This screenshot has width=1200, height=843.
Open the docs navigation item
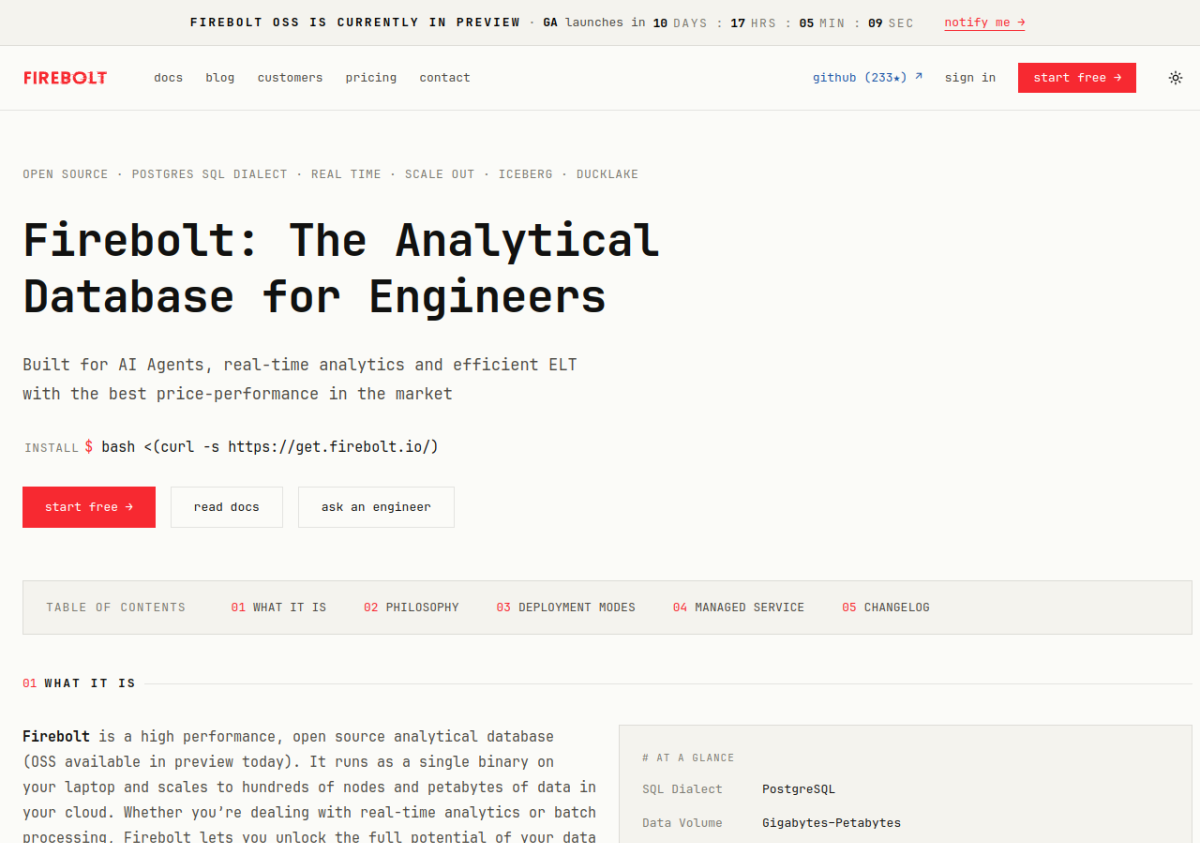168,78
